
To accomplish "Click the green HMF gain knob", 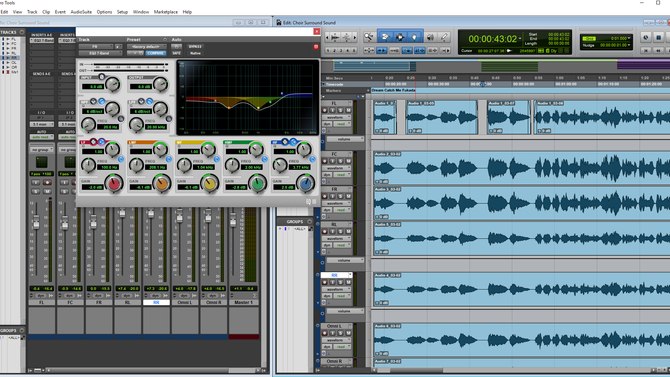I will [x=258, y=184].
